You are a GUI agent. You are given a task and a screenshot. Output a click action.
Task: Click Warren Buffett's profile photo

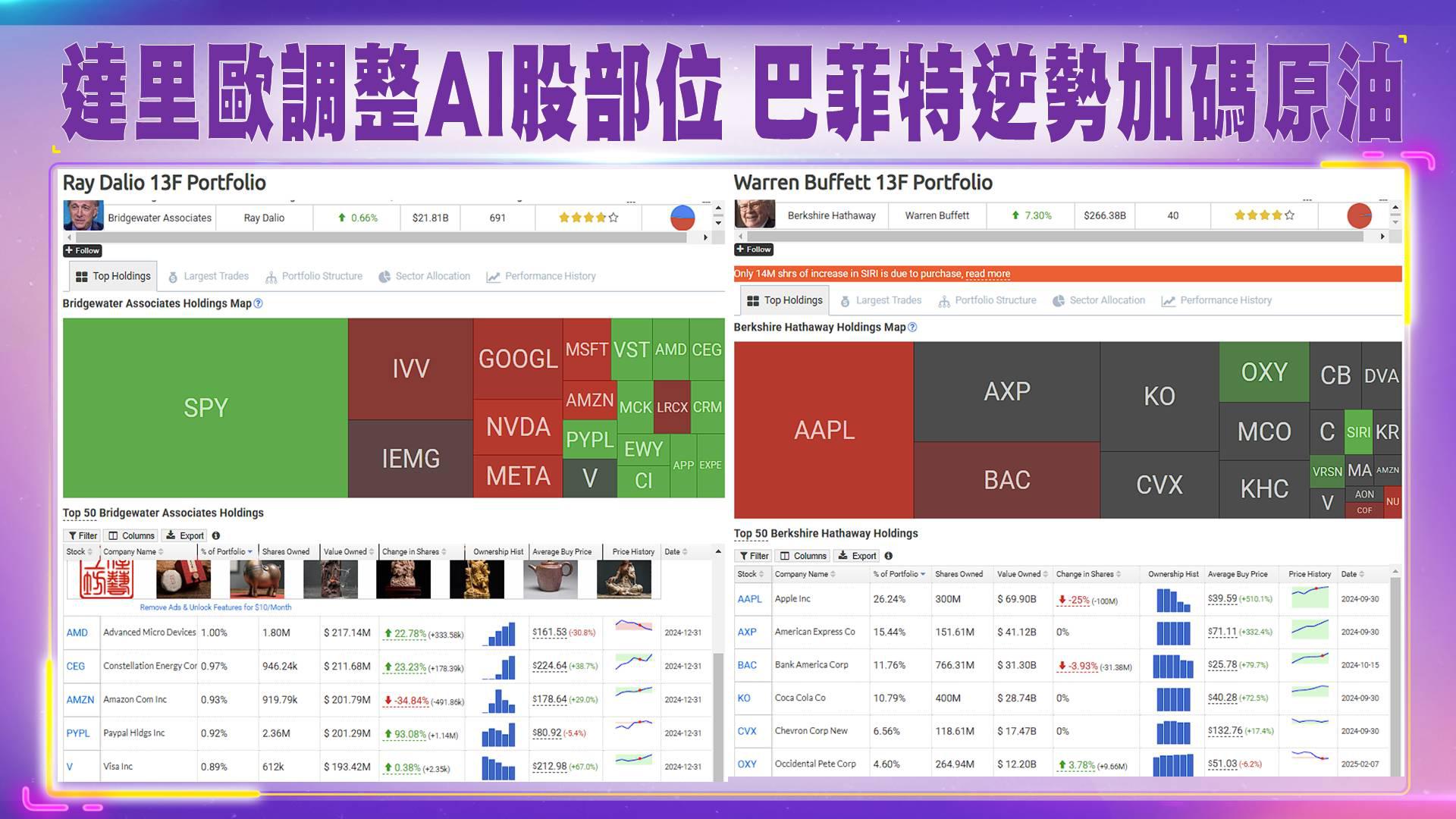click(x=755, y=215)
